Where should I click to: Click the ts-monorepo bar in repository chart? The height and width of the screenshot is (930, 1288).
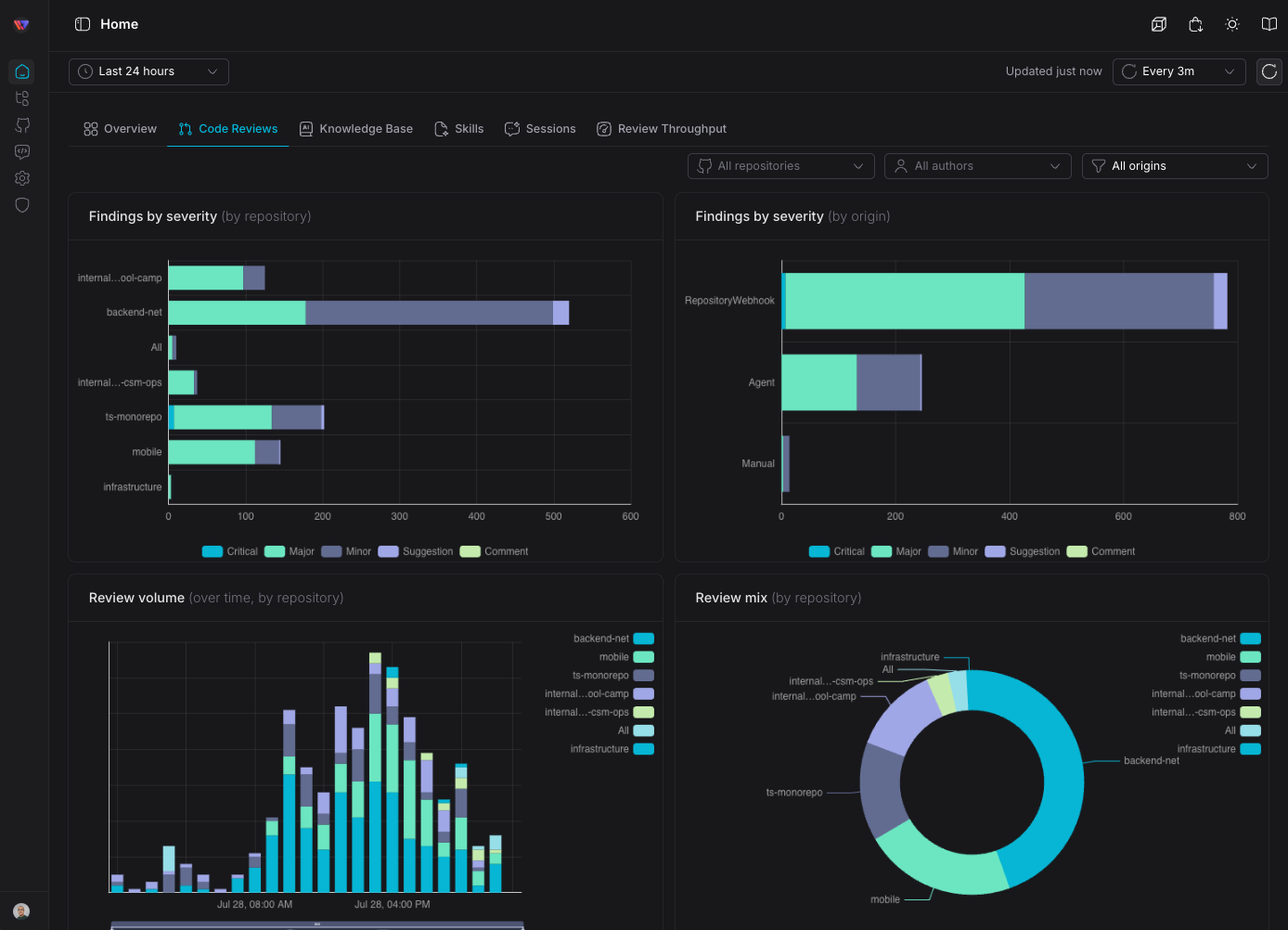click(x=246, y=418)
